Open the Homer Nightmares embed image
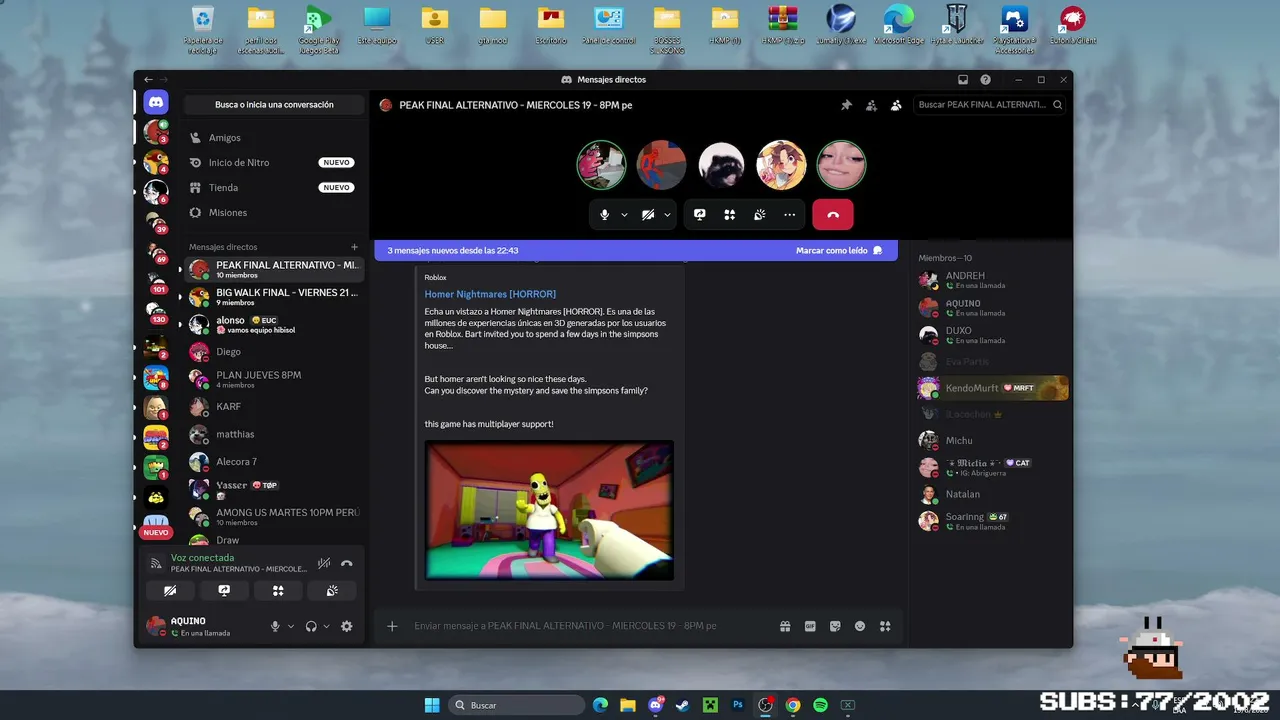This screenshot has width=1280, height=720. pyautogui.click(x=549, y=510)
